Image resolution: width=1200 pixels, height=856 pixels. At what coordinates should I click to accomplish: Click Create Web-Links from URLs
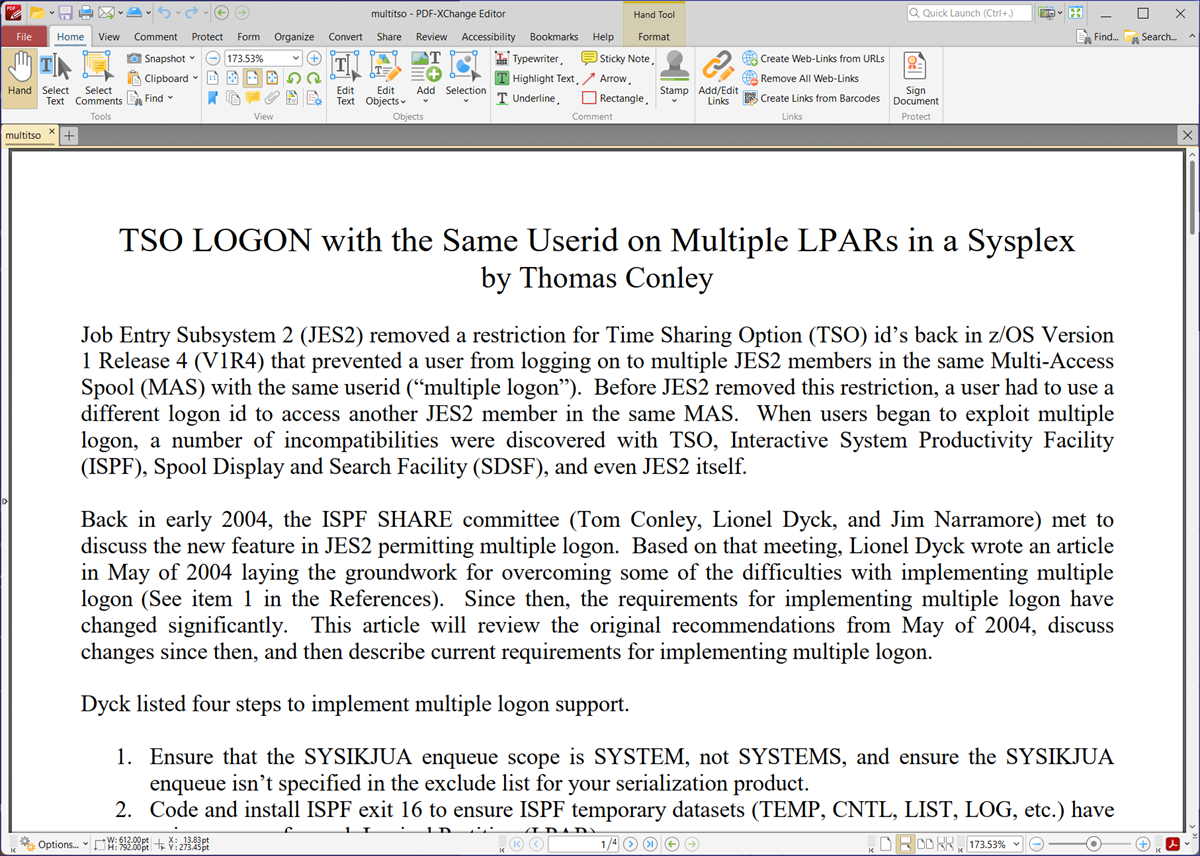click(814, 59)
